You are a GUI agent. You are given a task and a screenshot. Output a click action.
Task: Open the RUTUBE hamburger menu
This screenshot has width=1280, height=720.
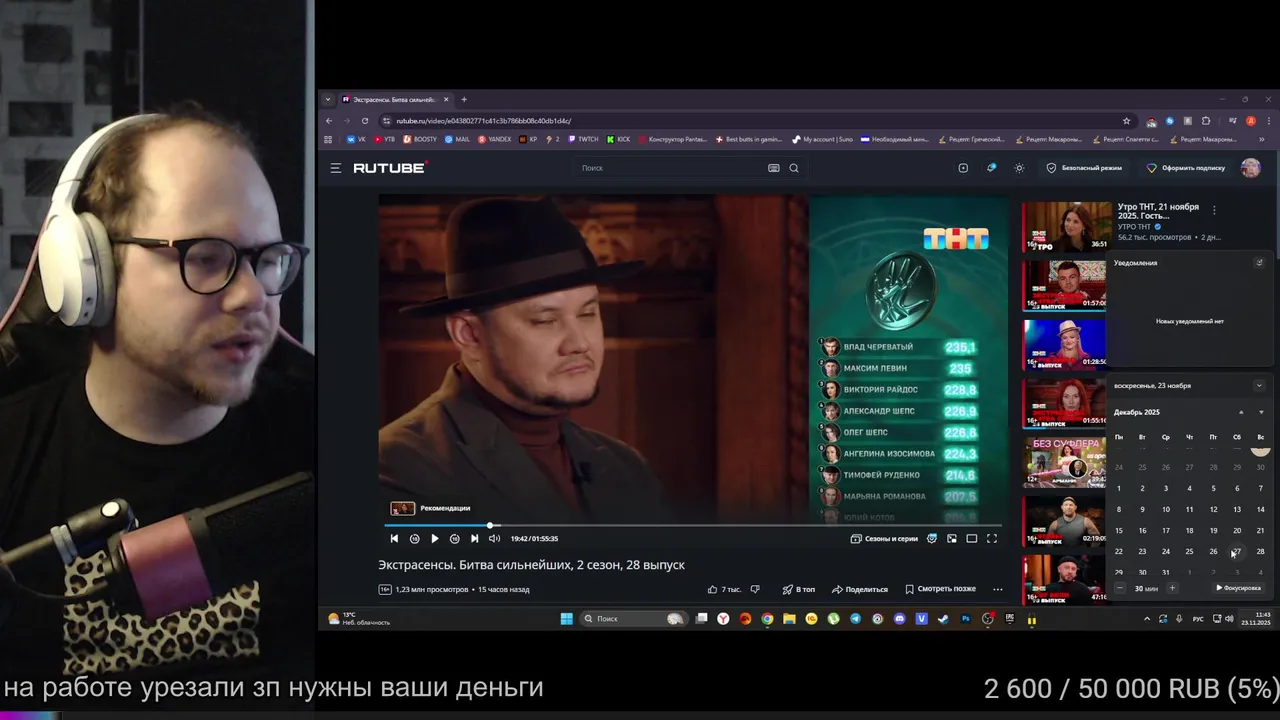(x=336, y=168)
